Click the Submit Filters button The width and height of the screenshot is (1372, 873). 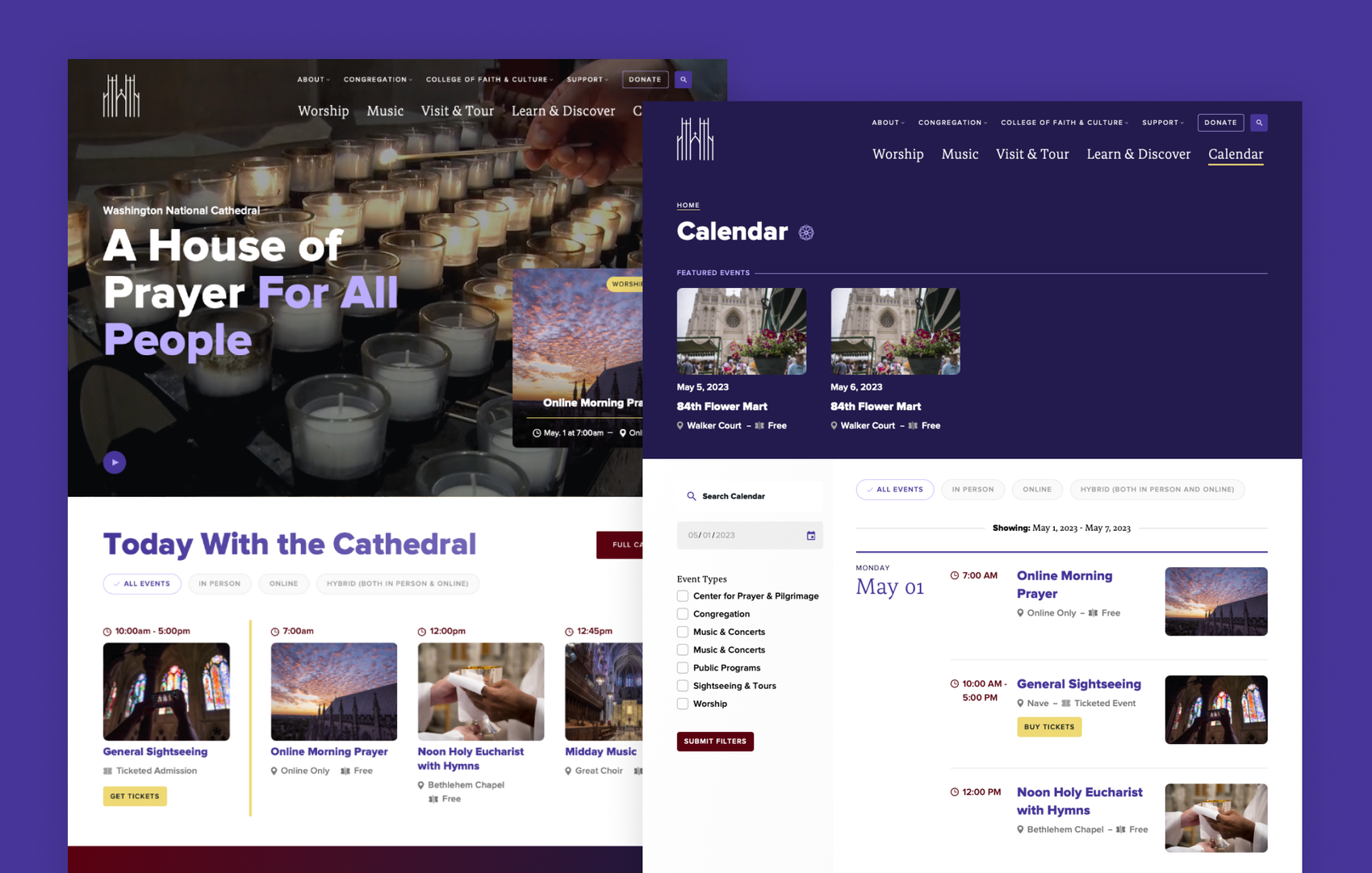715,741
